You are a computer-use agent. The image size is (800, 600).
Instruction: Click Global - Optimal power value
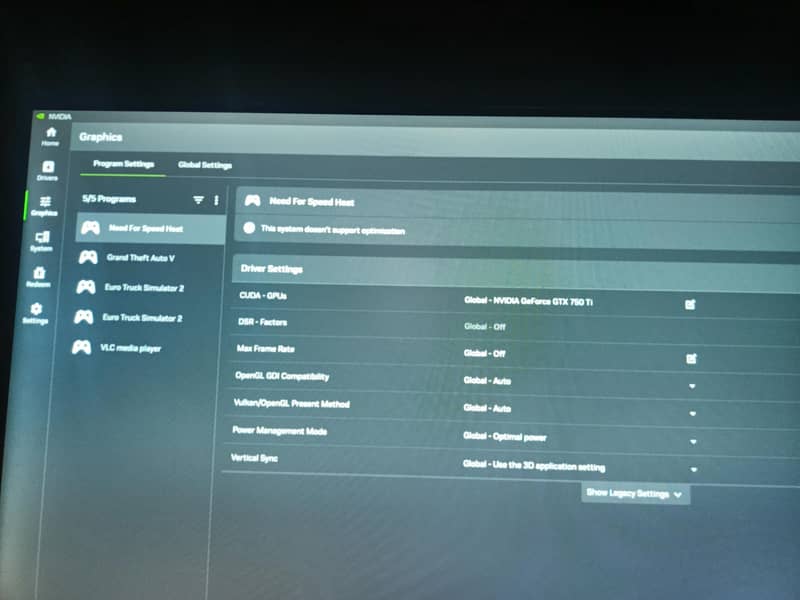505,436
